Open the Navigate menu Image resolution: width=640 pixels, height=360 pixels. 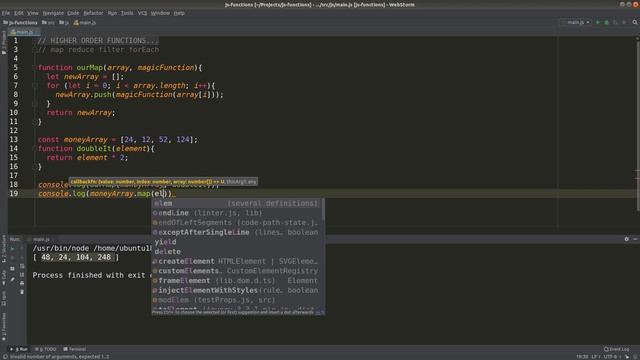click(x=53, y=13)
